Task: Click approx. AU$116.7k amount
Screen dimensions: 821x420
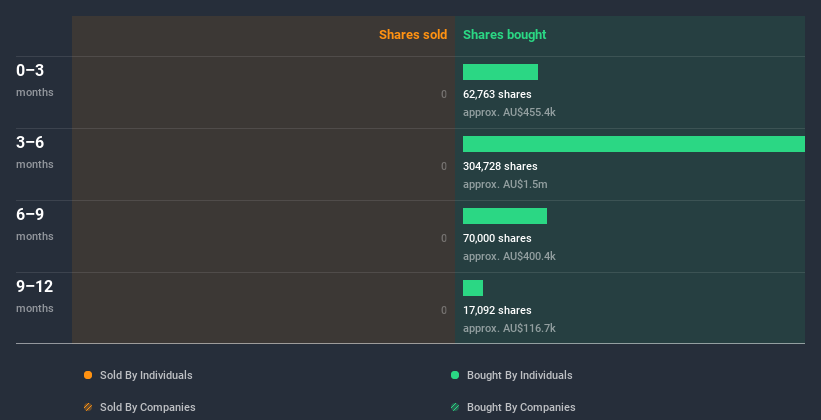Action: [509, 329]
